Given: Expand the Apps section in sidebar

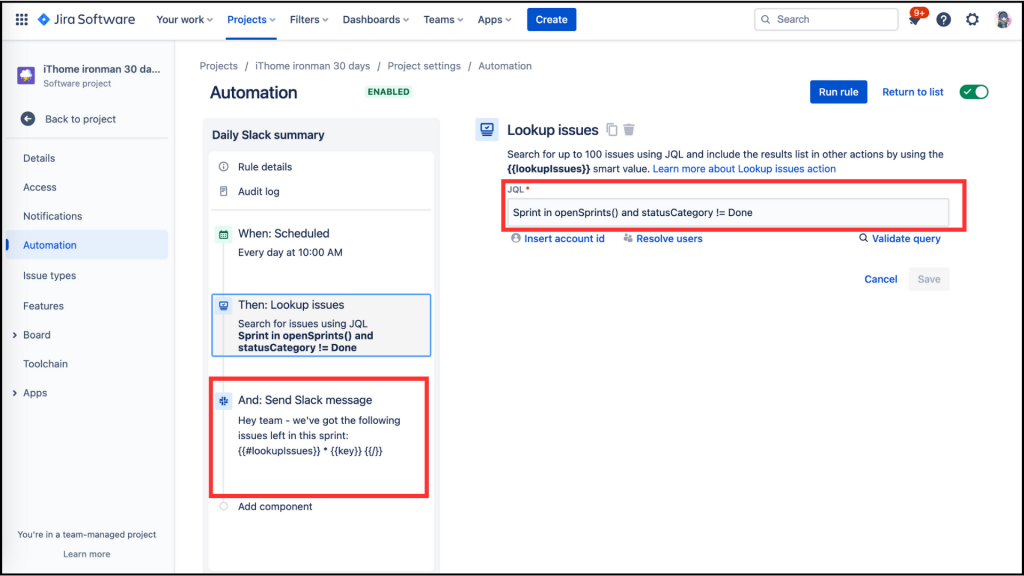Looking at the screenshot, I should [x=14, y=393].
